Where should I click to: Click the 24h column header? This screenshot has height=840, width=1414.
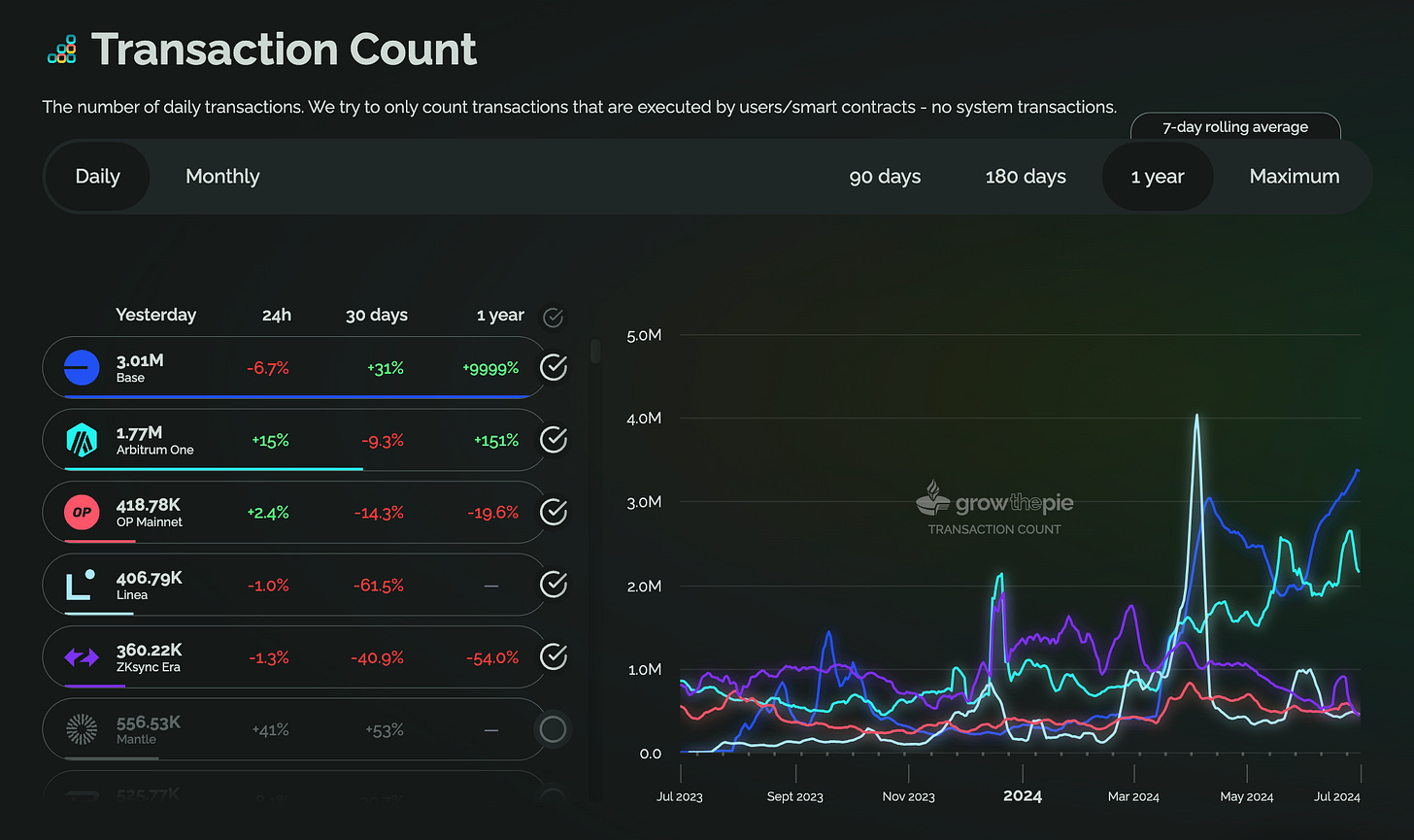click(276, 315)
